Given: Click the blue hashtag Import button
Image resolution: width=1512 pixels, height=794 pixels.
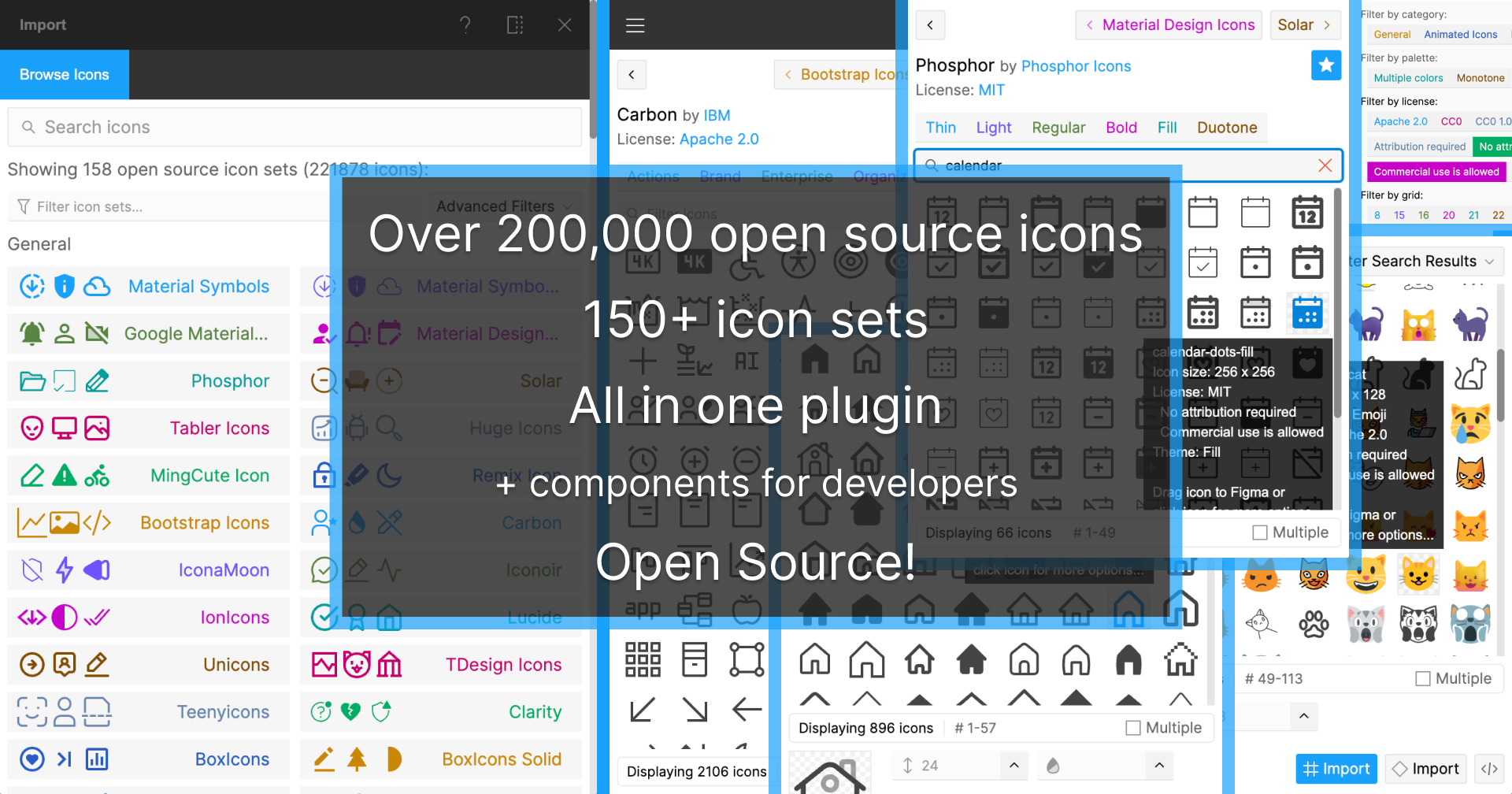Looking at the screenshot, I should [x=1336, y=768].
